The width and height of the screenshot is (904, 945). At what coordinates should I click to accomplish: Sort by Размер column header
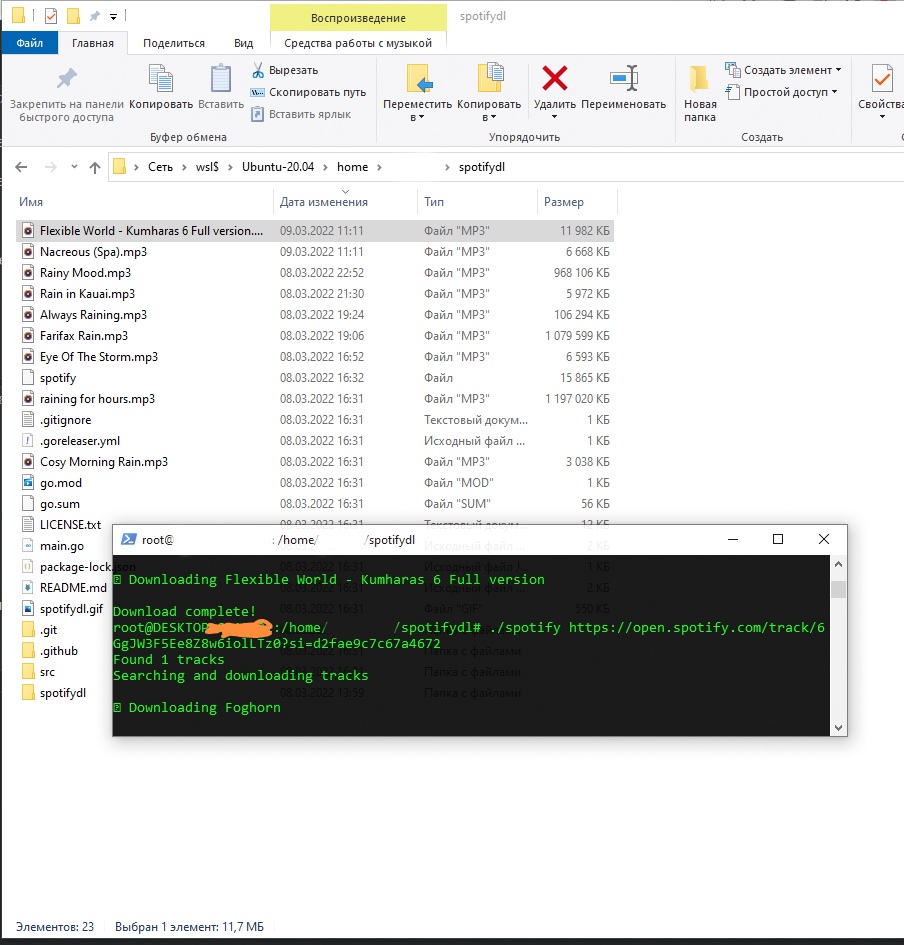tap(563, 202)
